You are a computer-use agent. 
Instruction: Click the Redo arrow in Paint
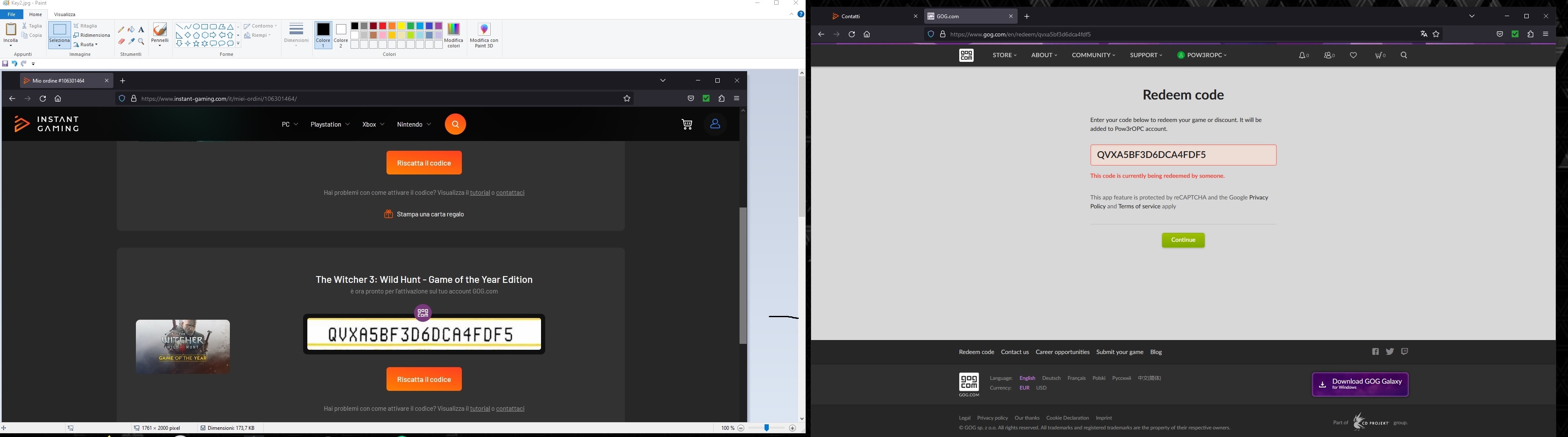(24, 64)
